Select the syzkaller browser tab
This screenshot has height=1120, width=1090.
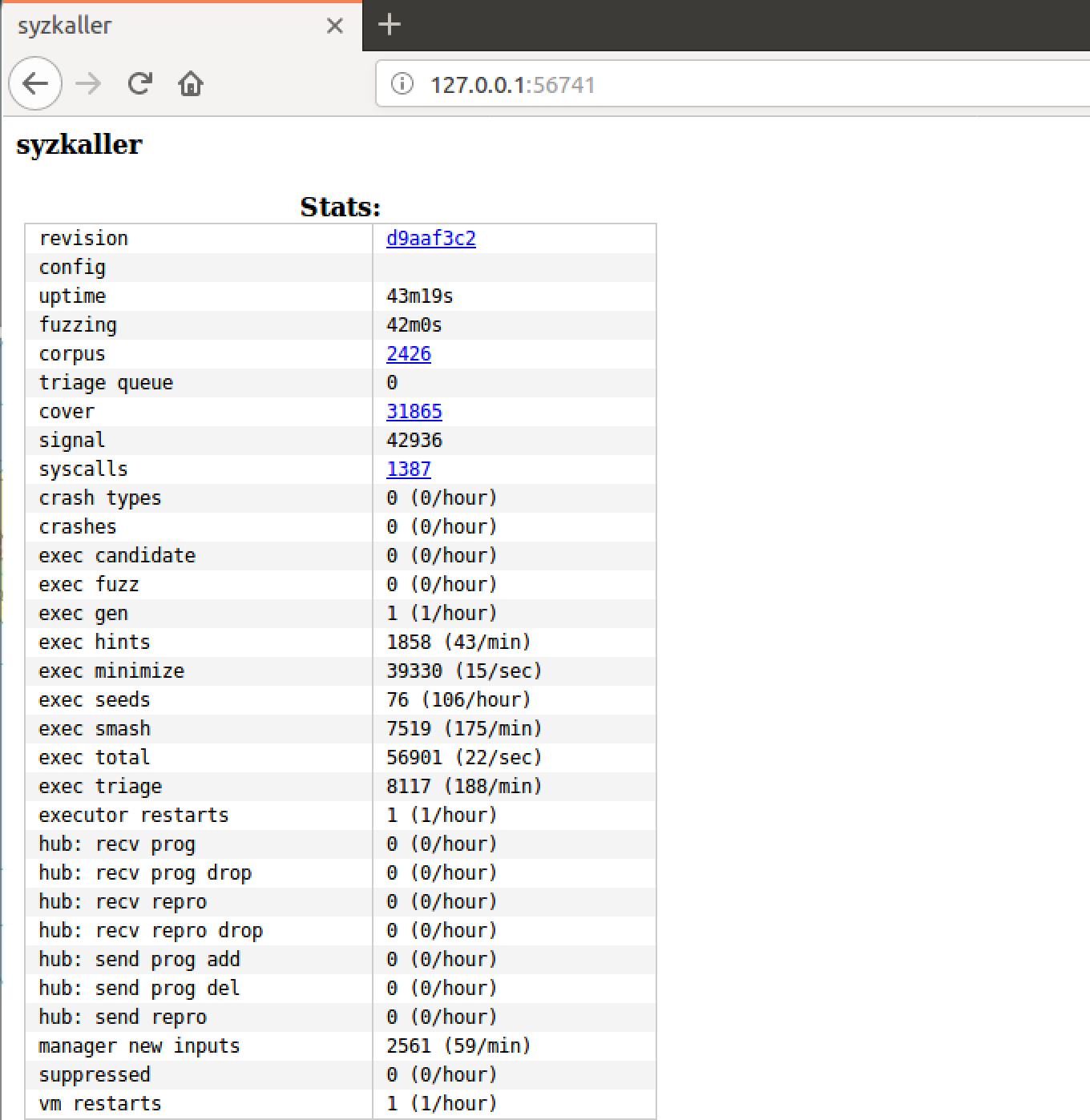(160, 26)
